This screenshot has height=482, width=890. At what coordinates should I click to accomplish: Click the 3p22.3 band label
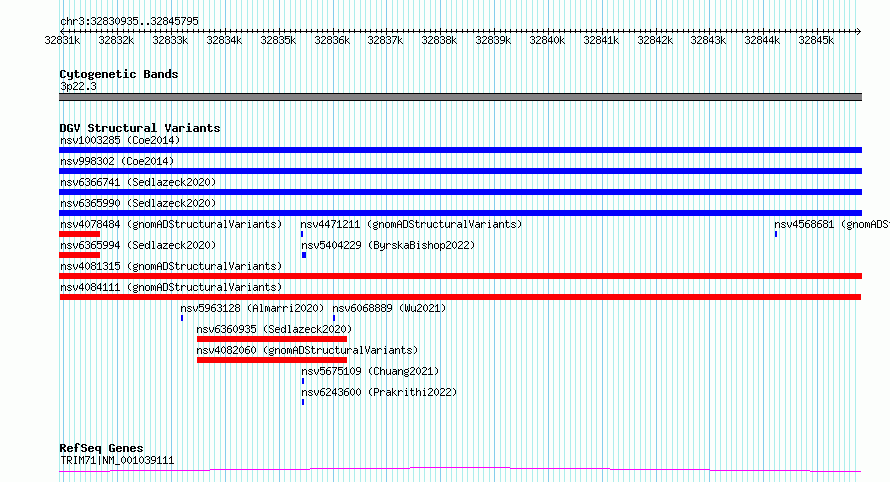78,86
